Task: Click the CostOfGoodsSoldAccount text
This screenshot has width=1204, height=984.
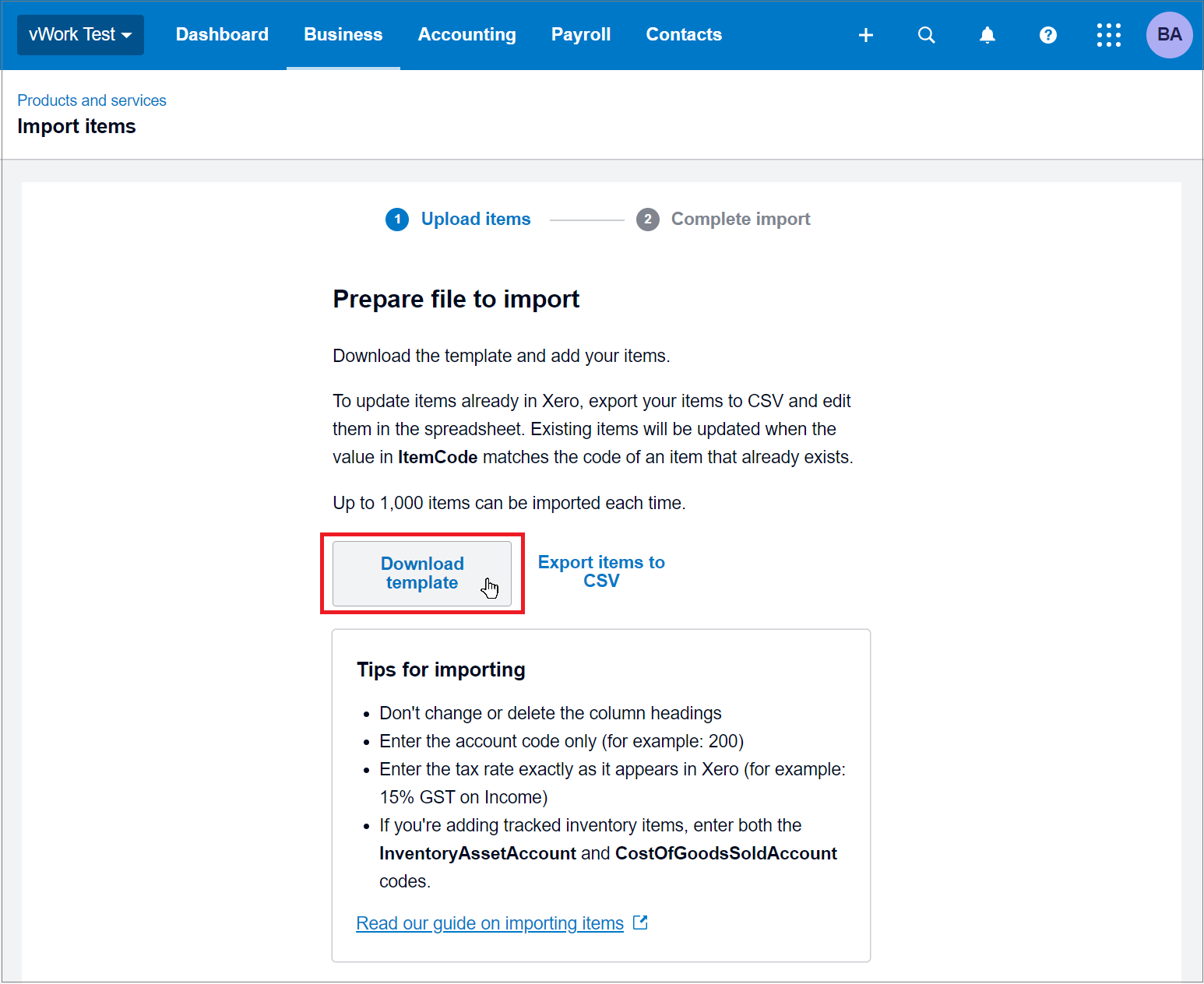Action: coord(726,853)
